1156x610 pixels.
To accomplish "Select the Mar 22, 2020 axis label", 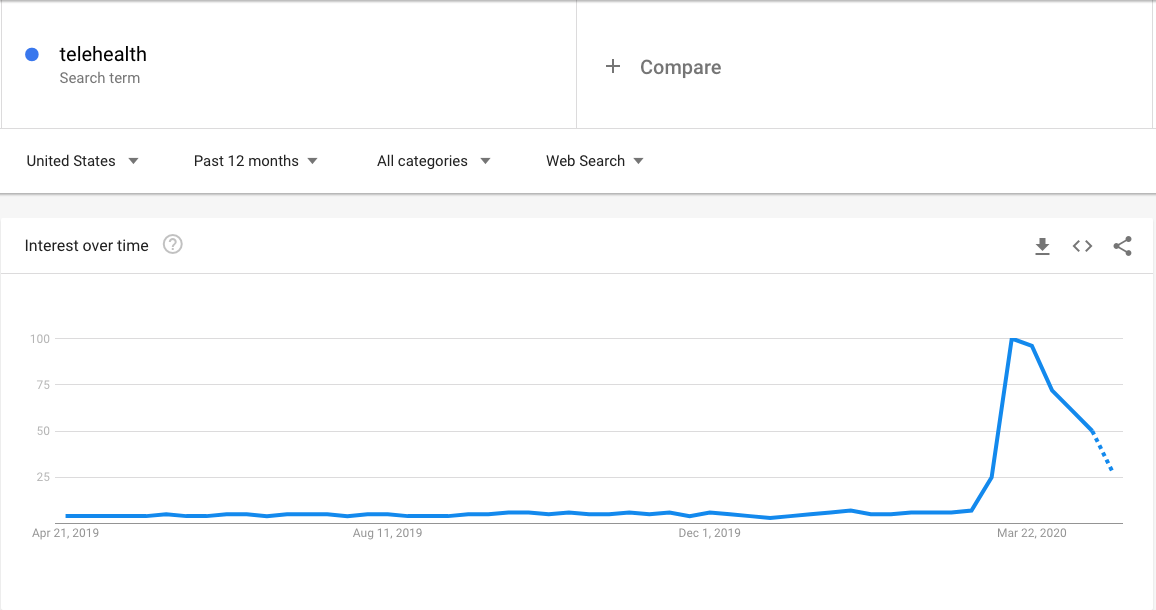I will pyautogui.click(x=1031, y=533).
